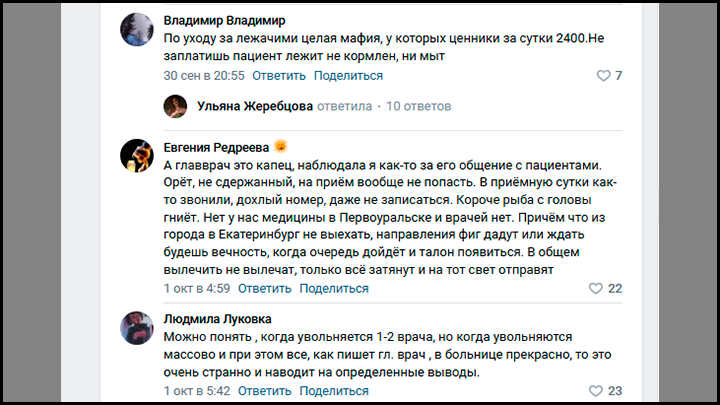The image size is (720, 405).
Task: Open the 1 окт в 4:59 timestamp
Action: coord(196,288)
